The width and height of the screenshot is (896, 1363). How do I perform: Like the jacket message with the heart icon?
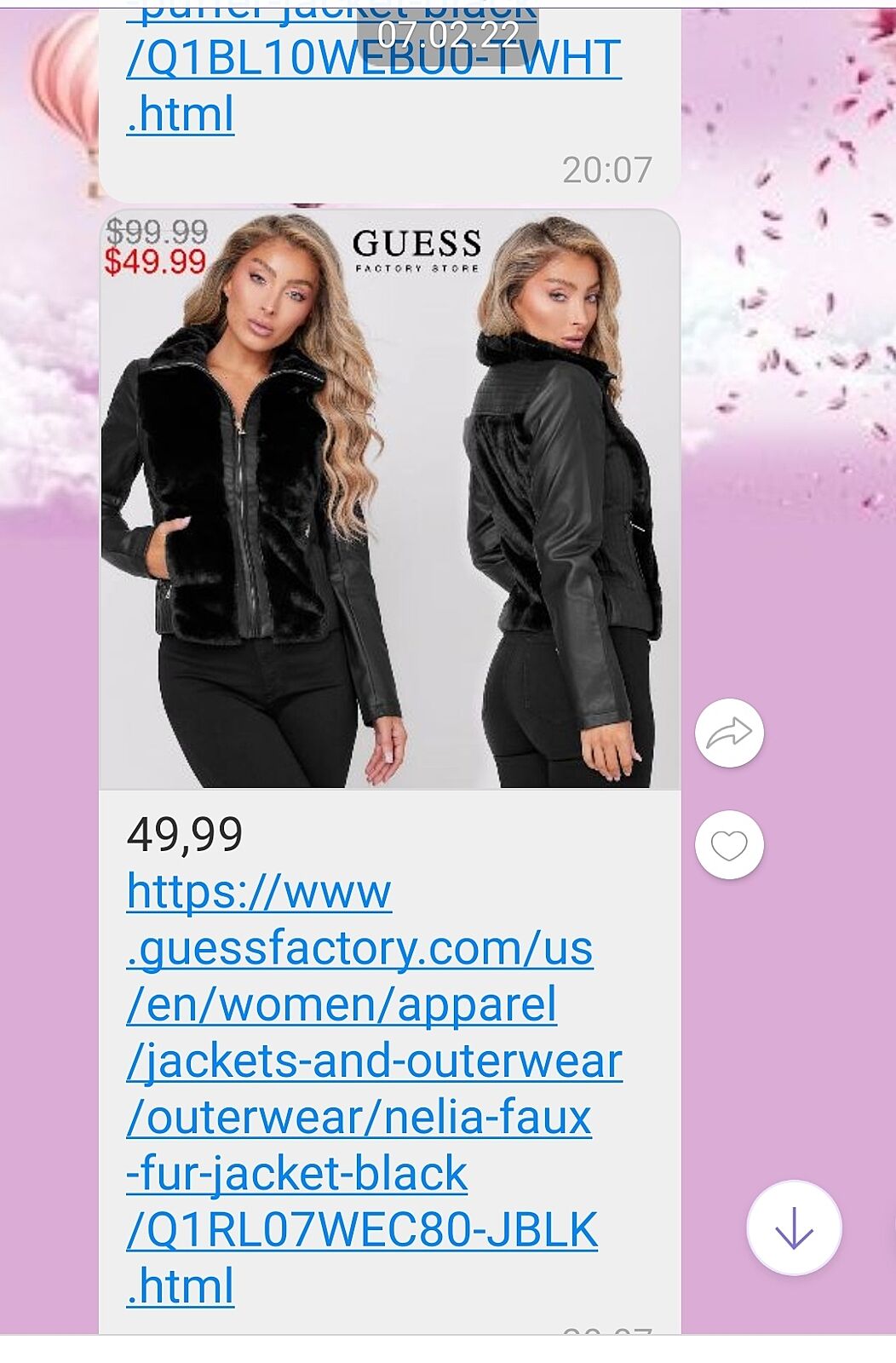point(729,844)
